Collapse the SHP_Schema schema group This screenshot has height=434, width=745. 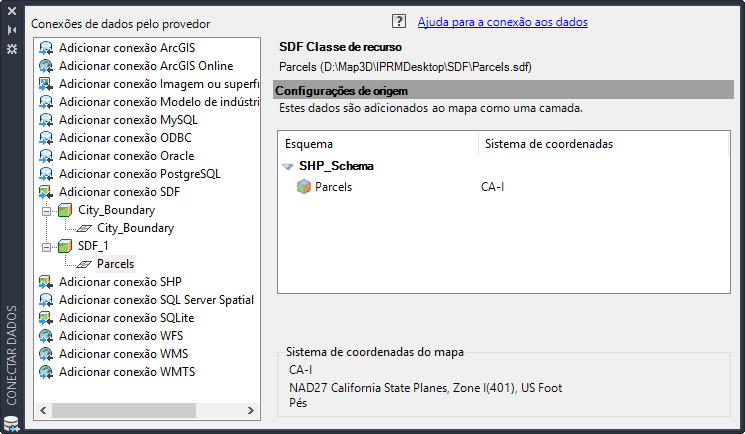[288, 166]
